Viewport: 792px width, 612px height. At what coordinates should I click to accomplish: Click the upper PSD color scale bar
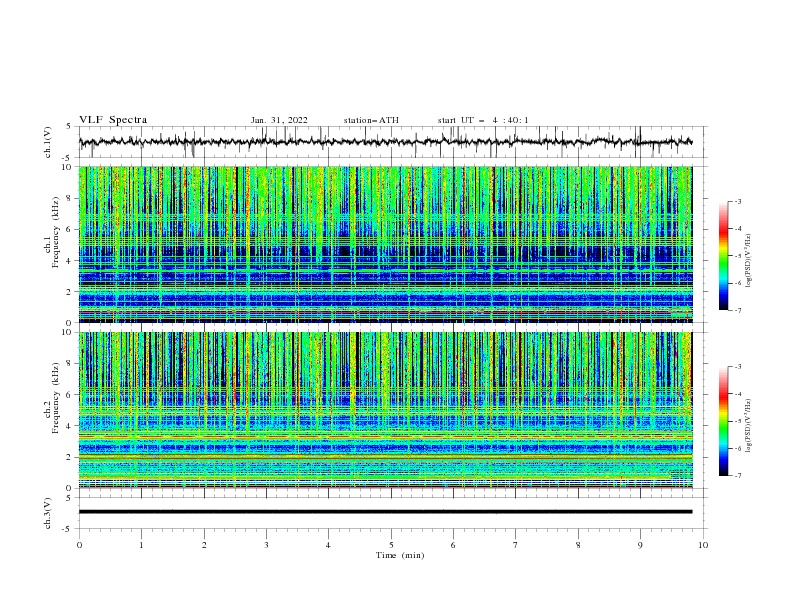[x=724, y=256]
